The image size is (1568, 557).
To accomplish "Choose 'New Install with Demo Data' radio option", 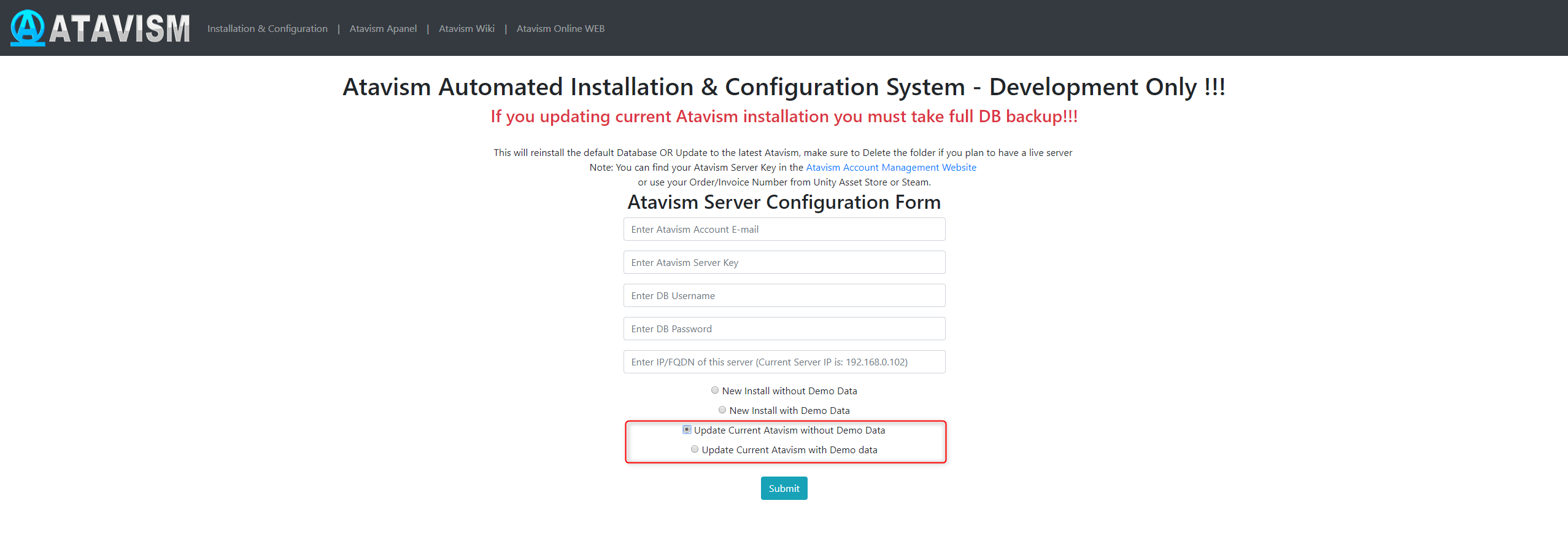I will (x=722, y=410).
